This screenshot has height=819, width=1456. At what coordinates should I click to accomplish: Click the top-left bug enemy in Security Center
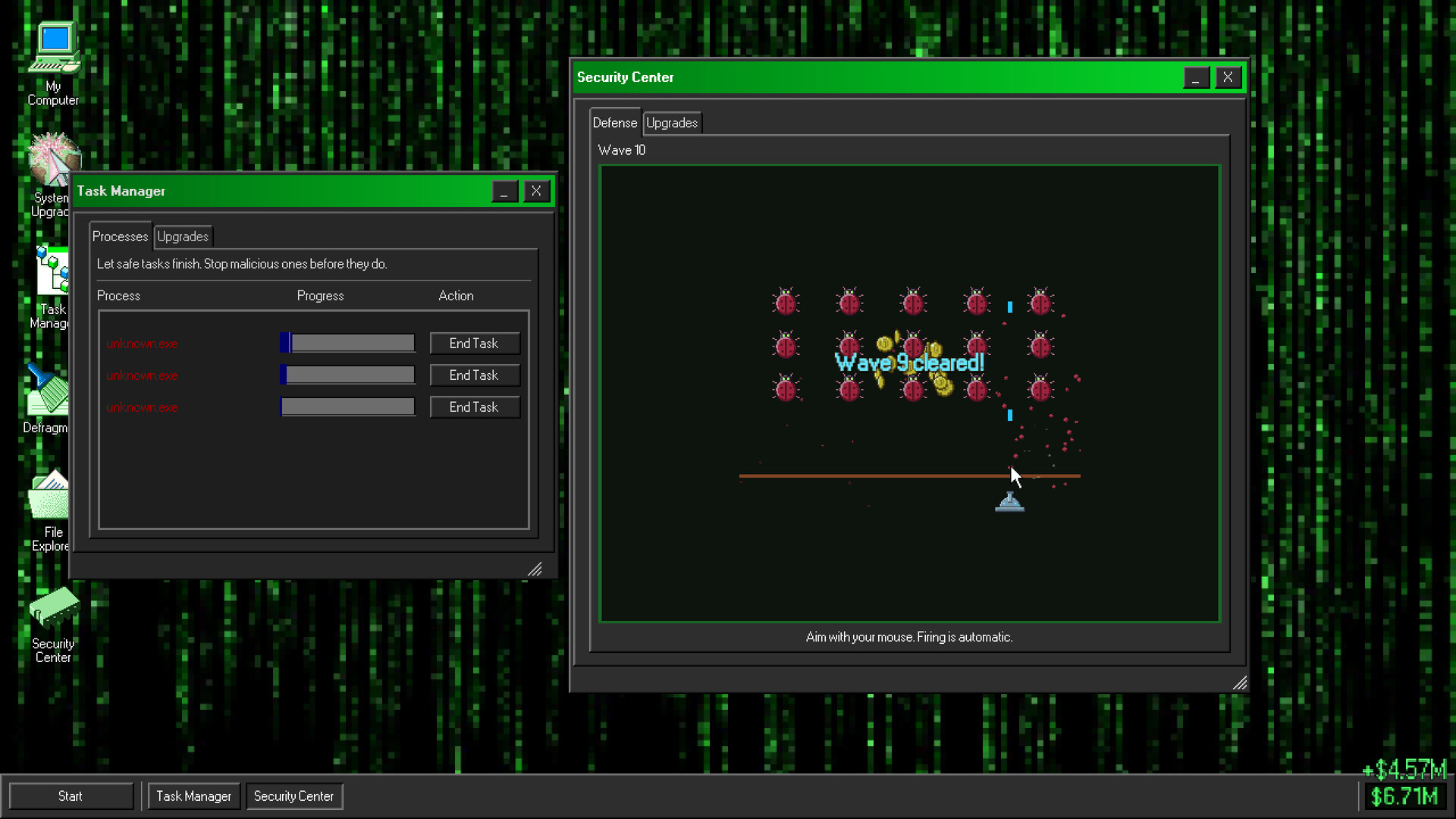click(x=786, y=302)
